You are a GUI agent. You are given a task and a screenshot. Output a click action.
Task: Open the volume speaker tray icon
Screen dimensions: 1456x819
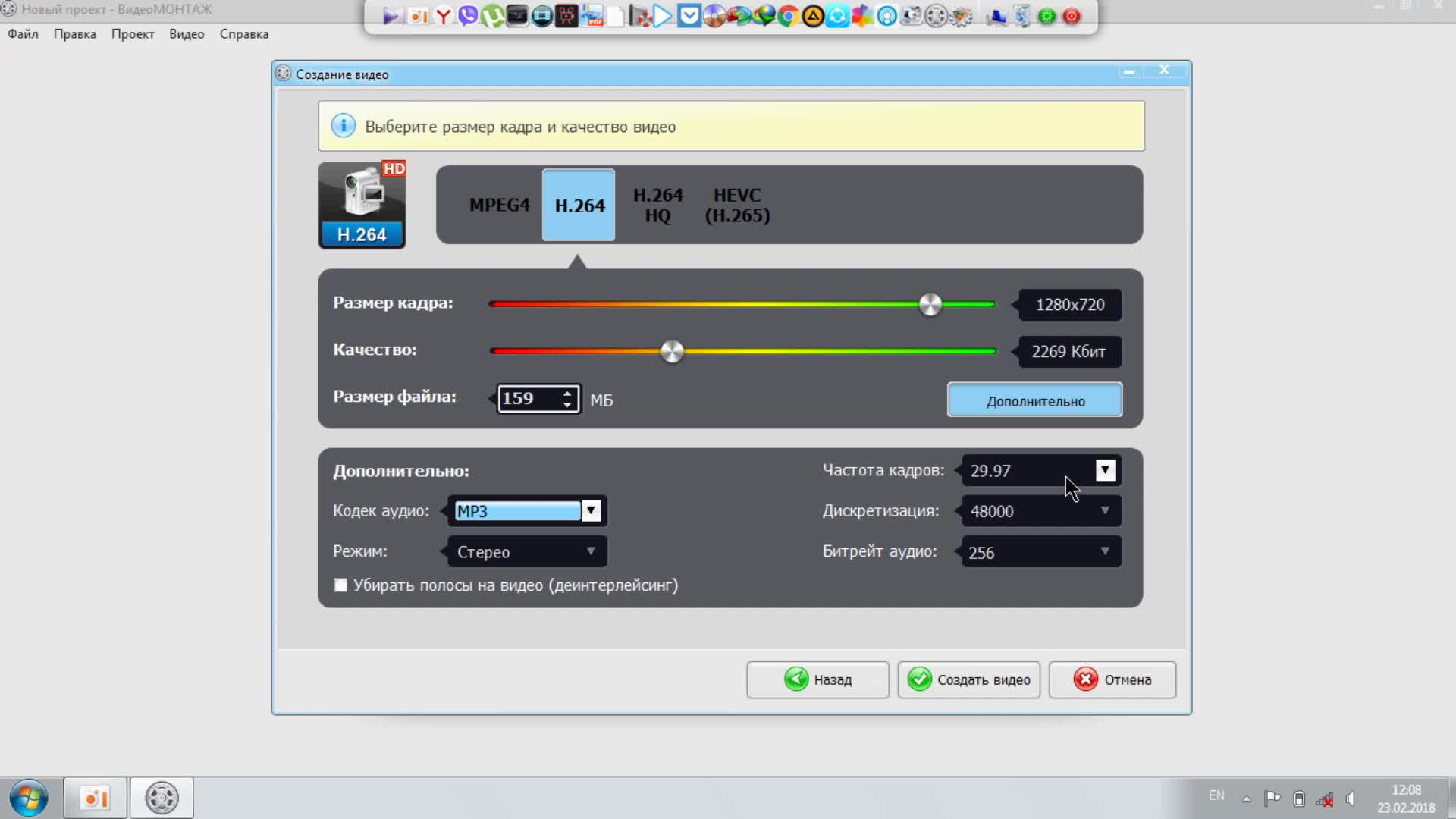point(1351,799)
